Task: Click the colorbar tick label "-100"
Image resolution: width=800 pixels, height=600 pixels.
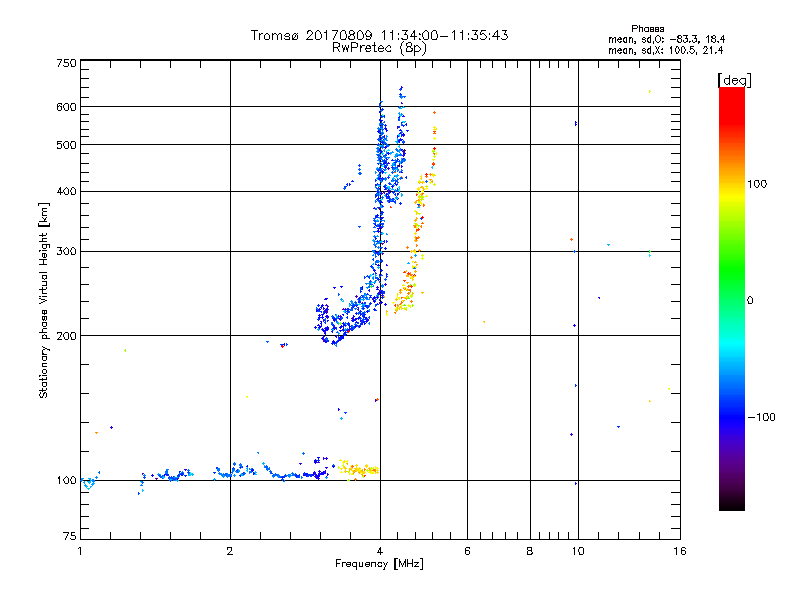Action: (761, 417)
